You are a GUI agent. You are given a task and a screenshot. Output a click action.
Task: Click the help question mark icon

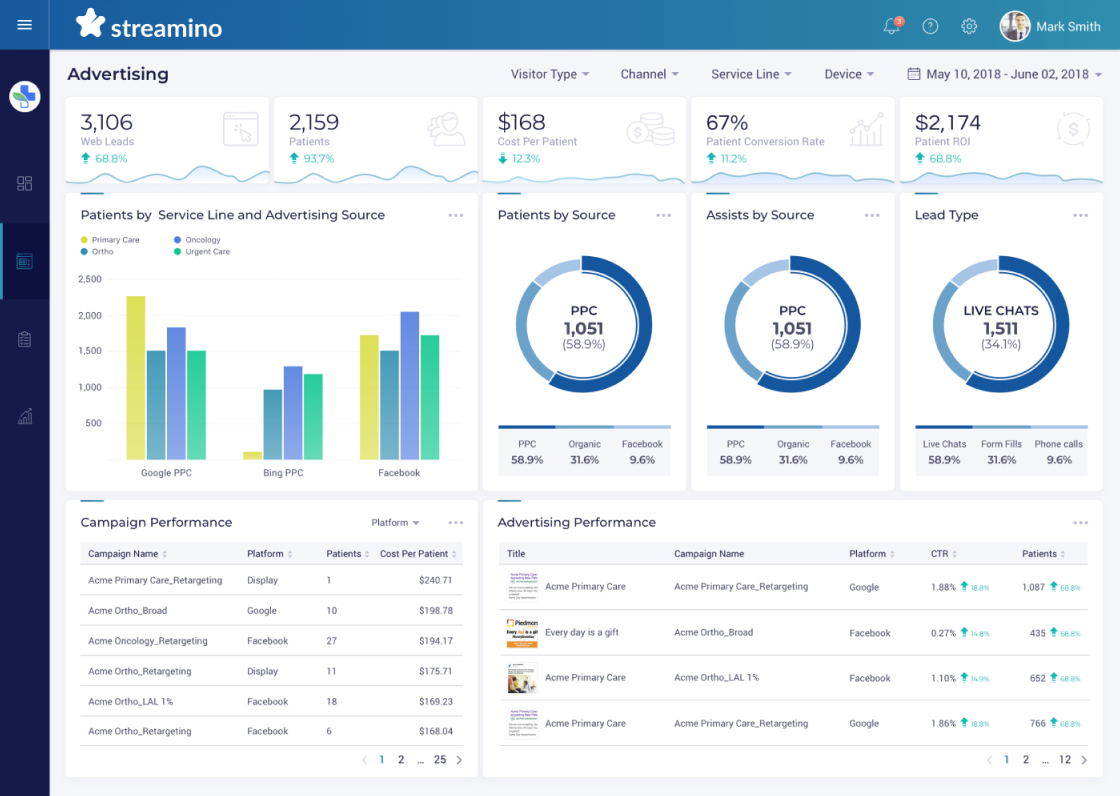tap(930, 27)
